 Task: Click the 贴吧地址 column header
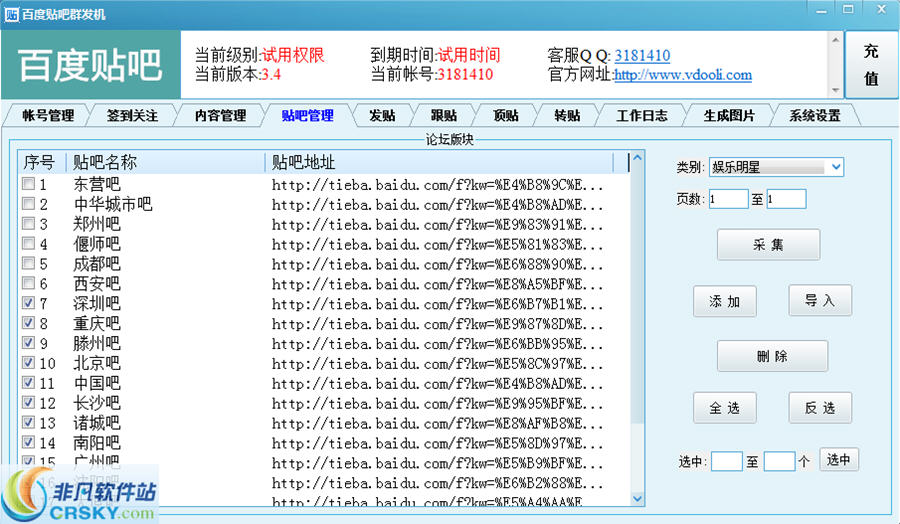tap(439, 162)
